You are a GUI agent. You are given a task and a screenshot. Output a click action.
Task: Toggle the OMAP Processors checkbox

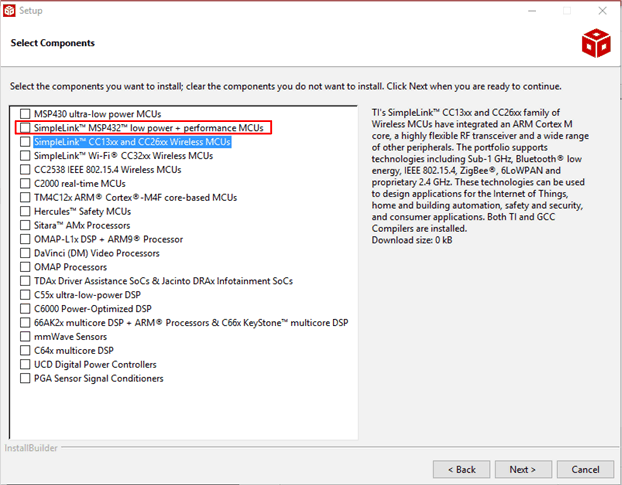[25, 267]
